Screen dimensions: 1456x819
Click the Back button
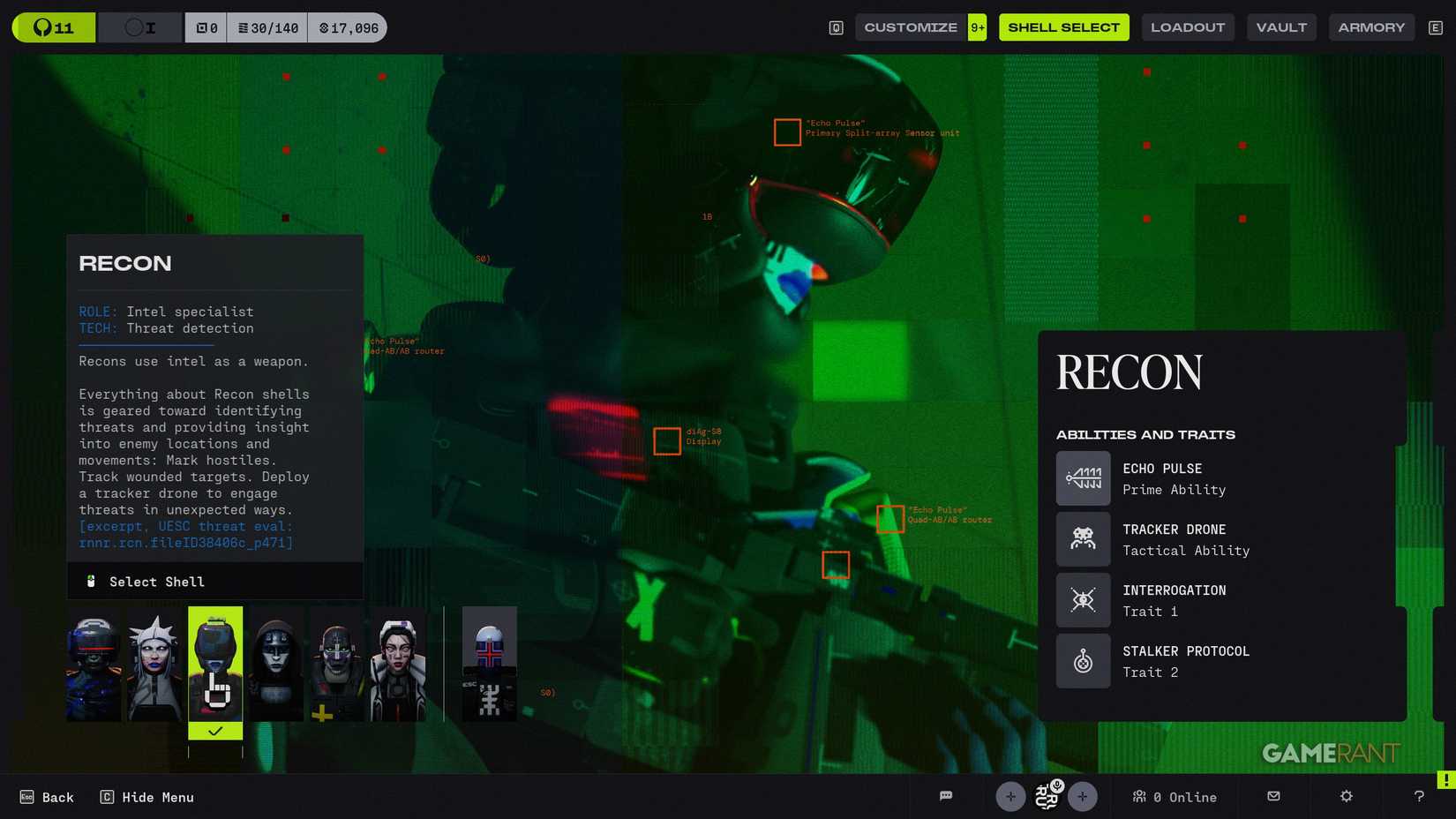coord(48,797)
